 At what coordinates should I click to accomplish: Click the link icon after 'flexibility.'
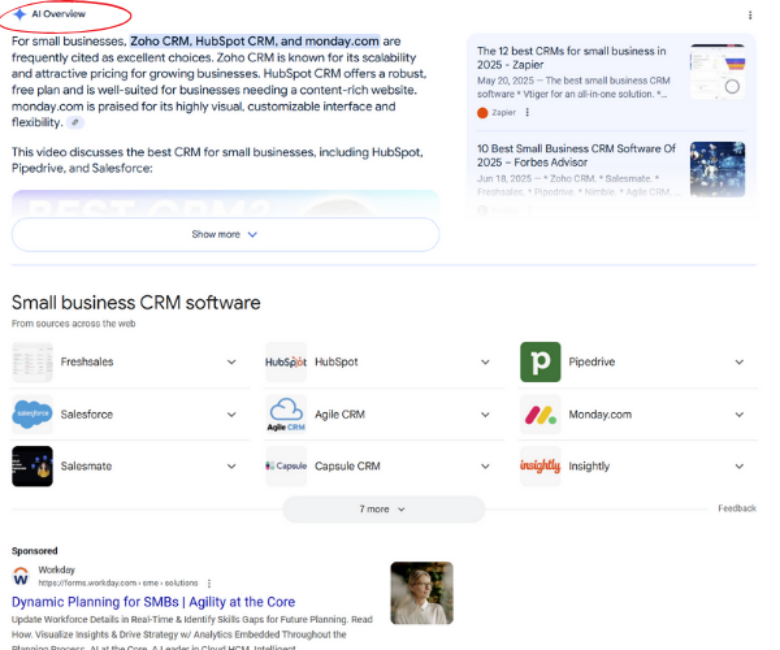coord(75,122)
